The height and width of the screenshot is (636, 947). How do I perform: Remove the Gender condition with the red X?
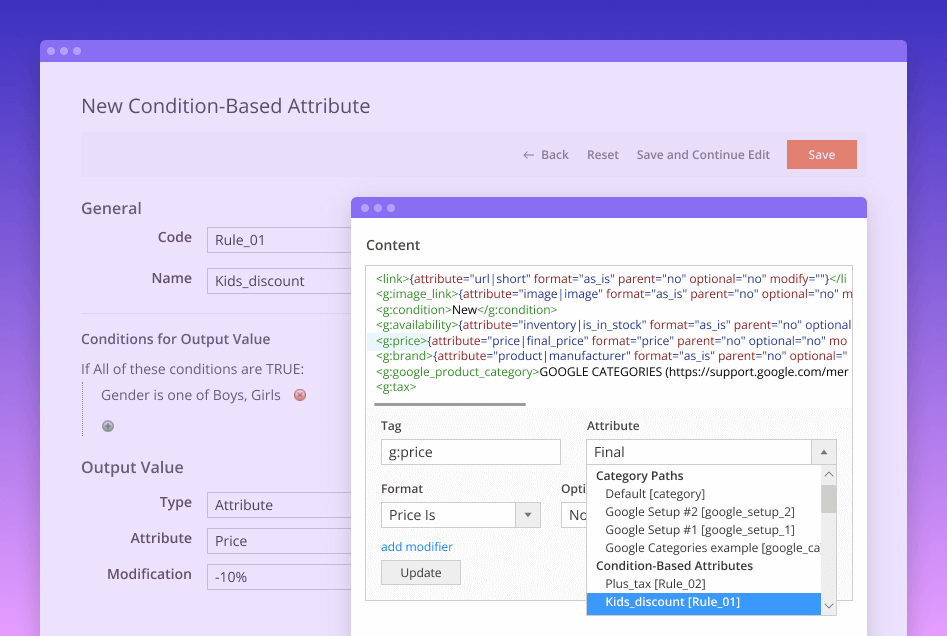(x=299, y=395)
